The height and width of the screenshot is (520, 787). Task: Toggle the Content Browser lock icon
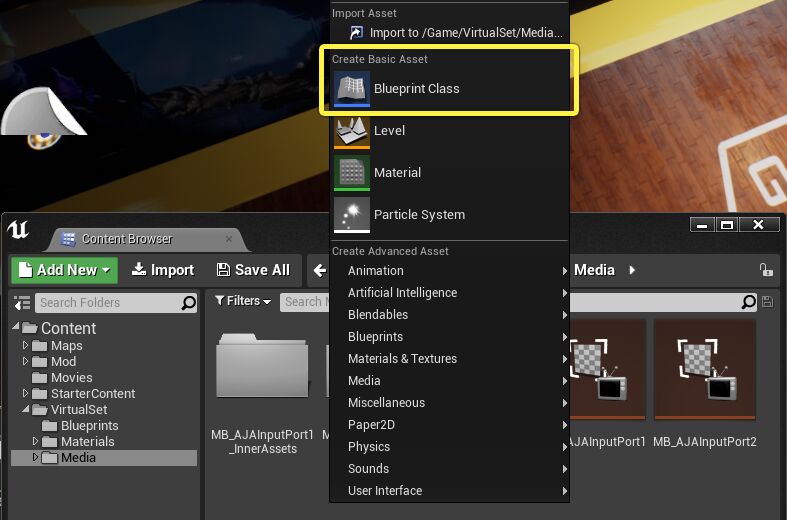click(x=766, y=270)
